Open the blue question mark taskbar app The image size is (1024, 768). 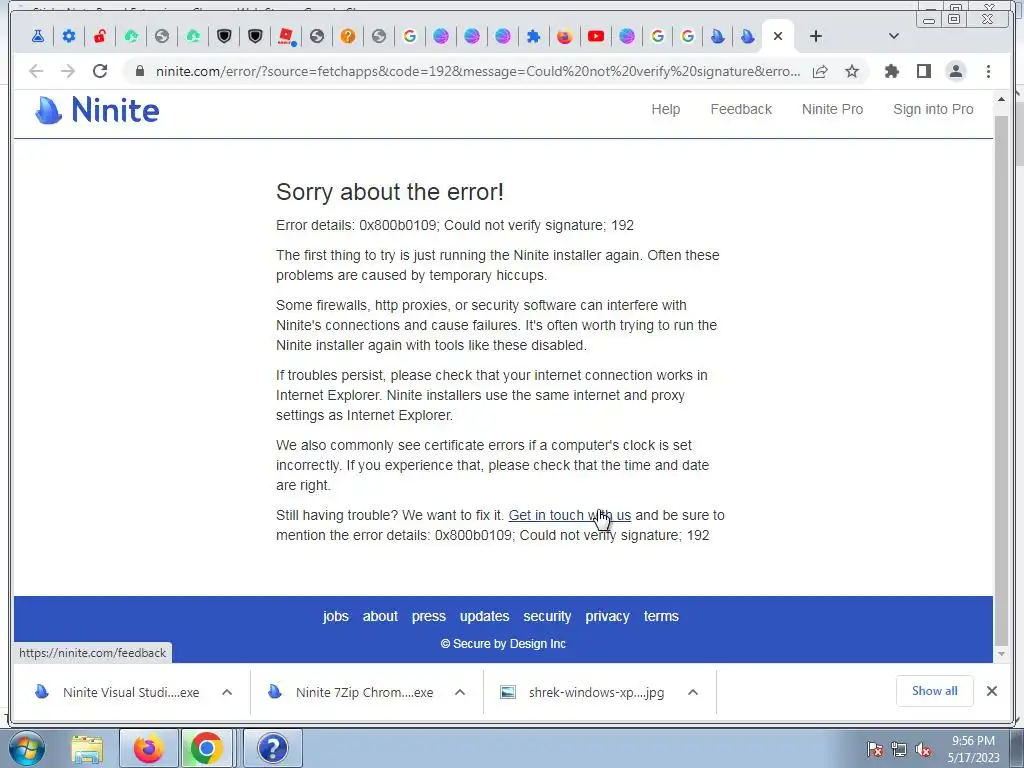tap(272, 748)
